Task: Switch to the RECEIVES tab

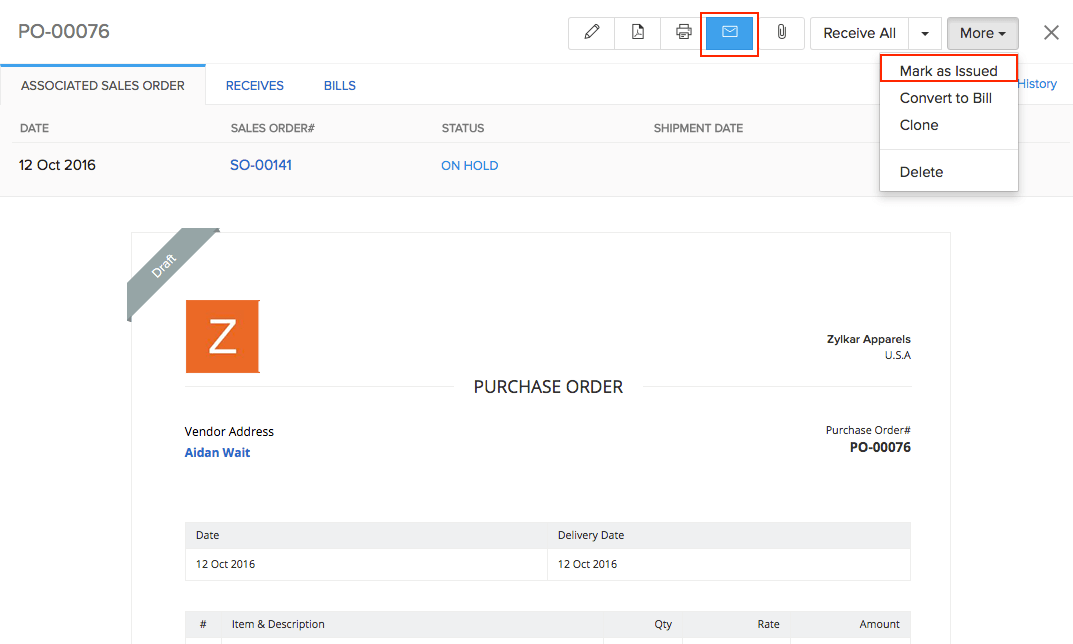Action: tap(254, 85)
